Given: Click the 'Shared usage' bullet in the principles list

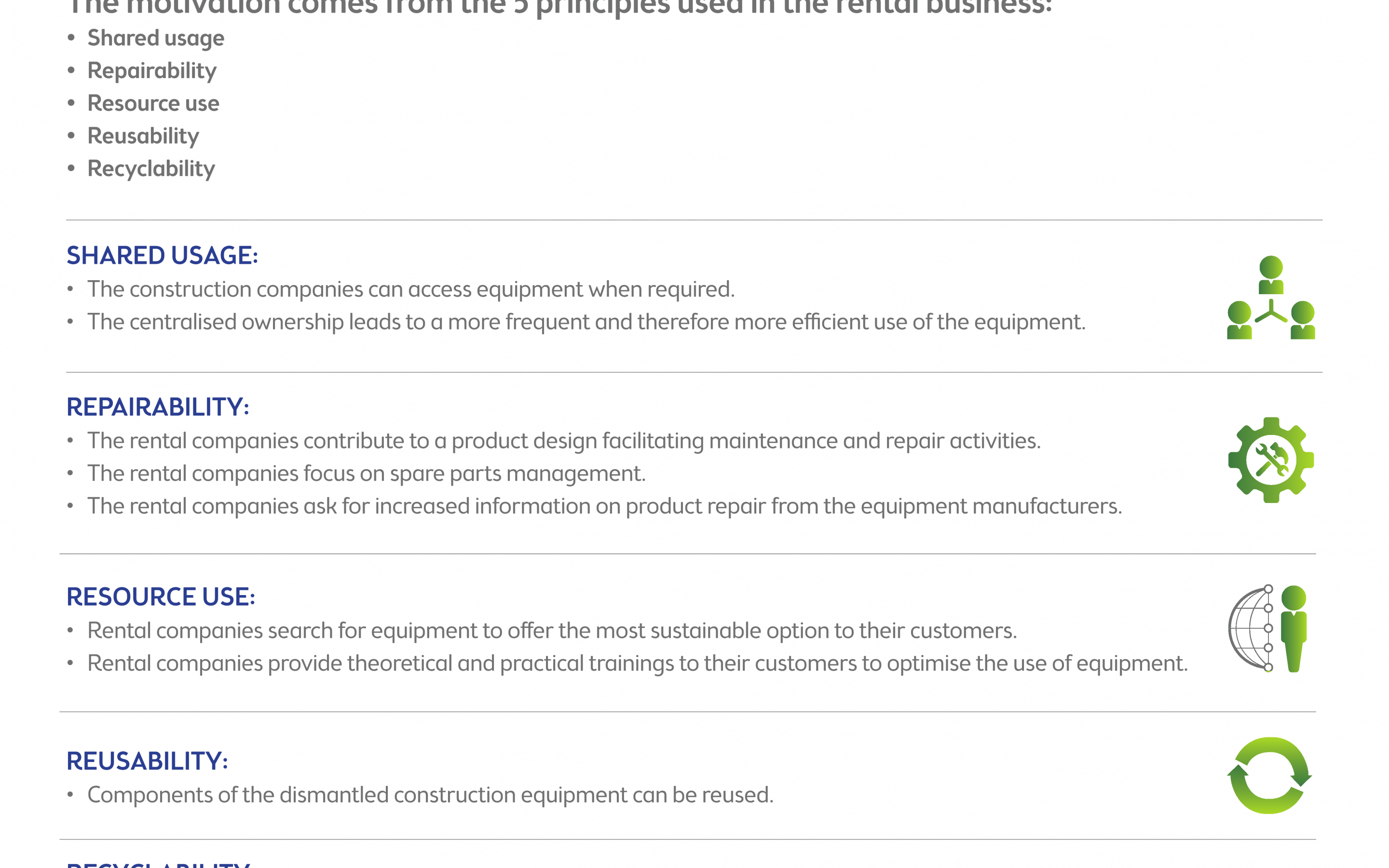Looking at the screenshot, I should 156,39.
